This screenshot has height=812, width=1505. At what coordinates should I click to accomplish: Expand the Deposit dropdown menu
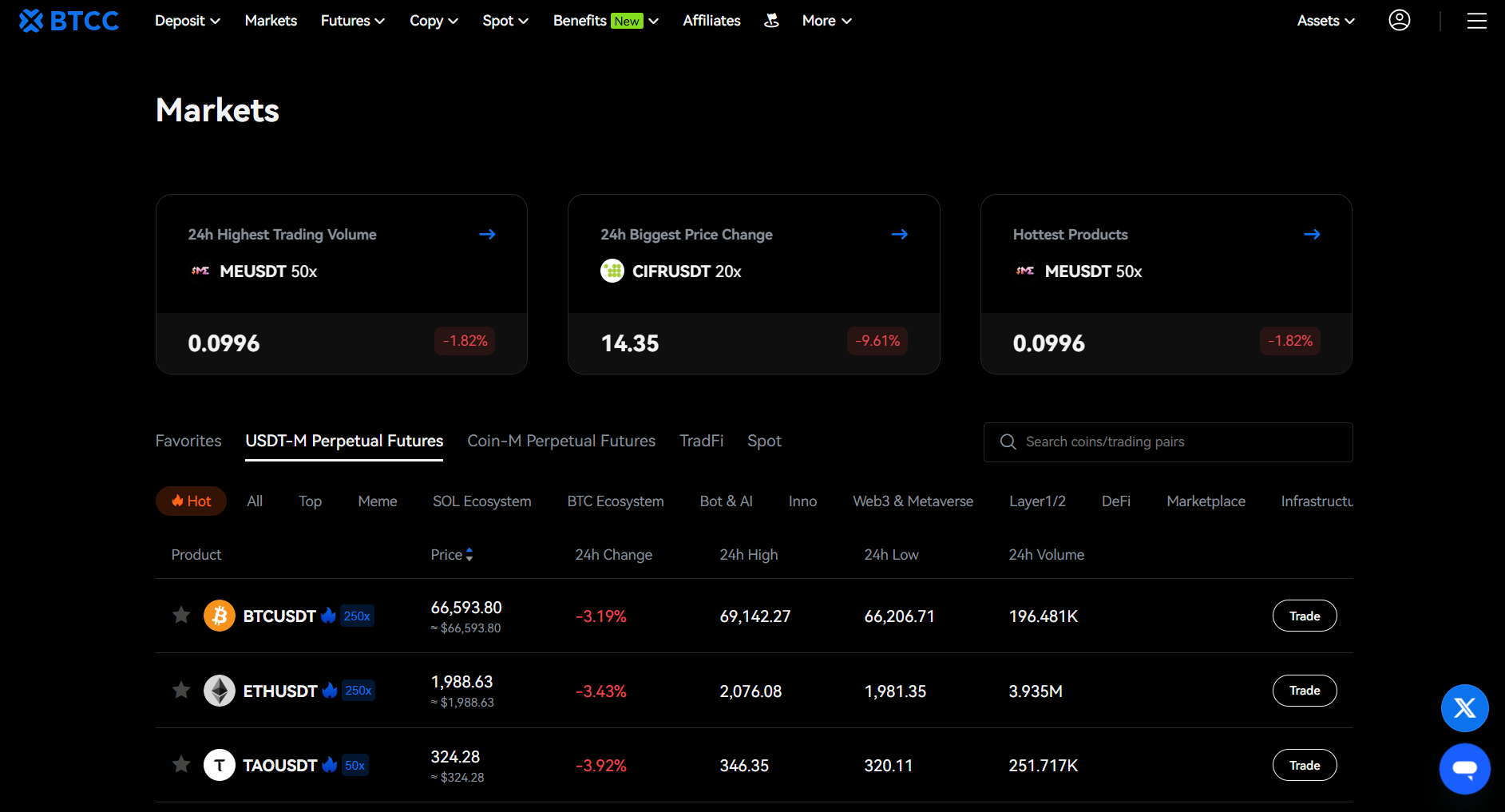pos(188,21)
